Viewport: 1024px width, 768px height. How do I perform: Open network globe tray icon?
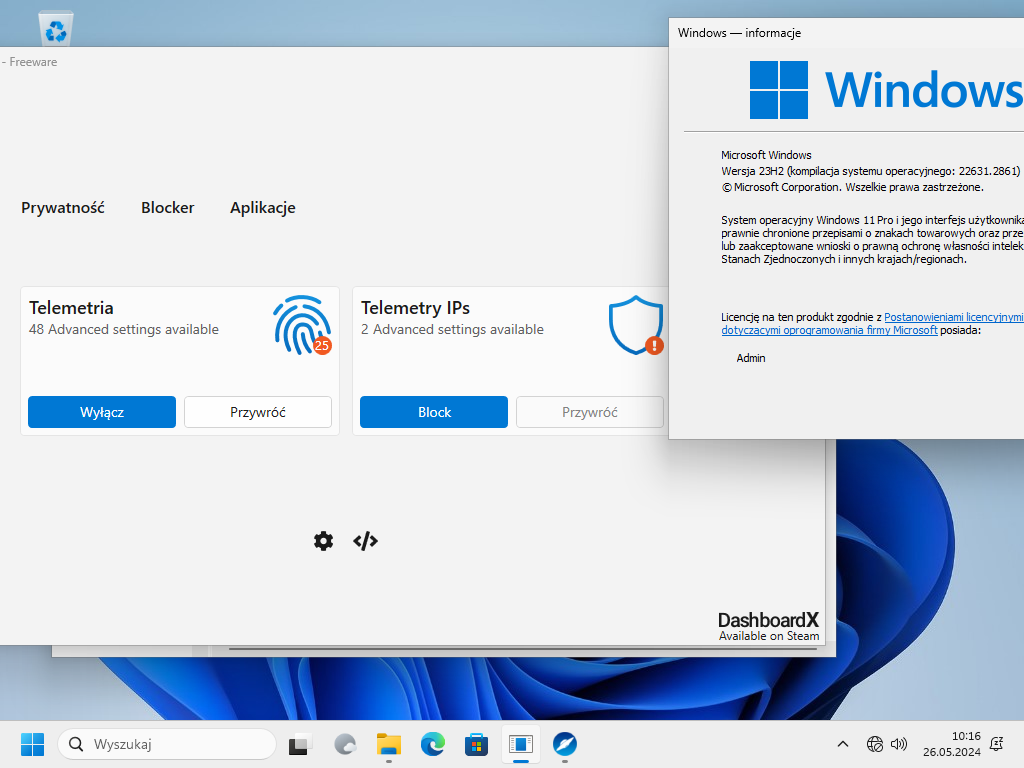click(x=874, y=744)
